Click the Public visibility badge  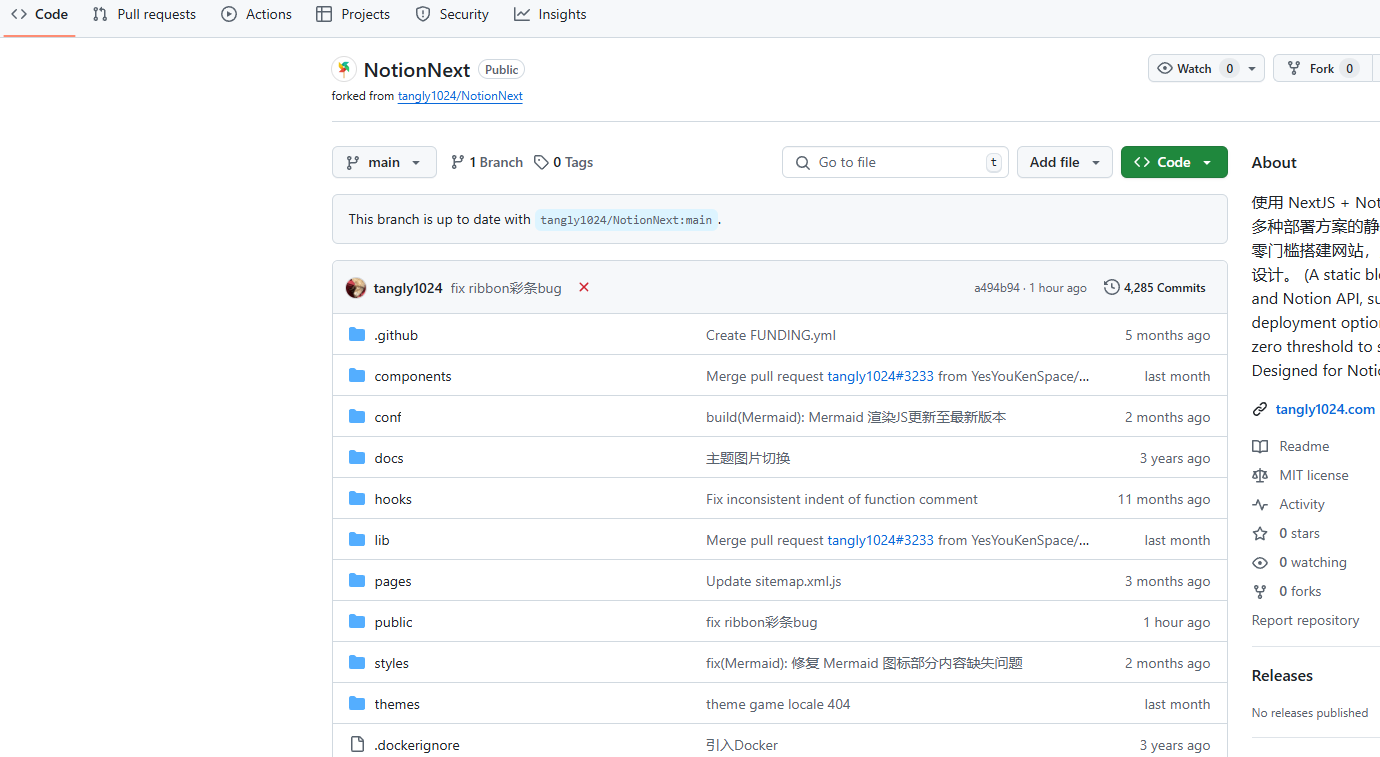click(501, 70)
